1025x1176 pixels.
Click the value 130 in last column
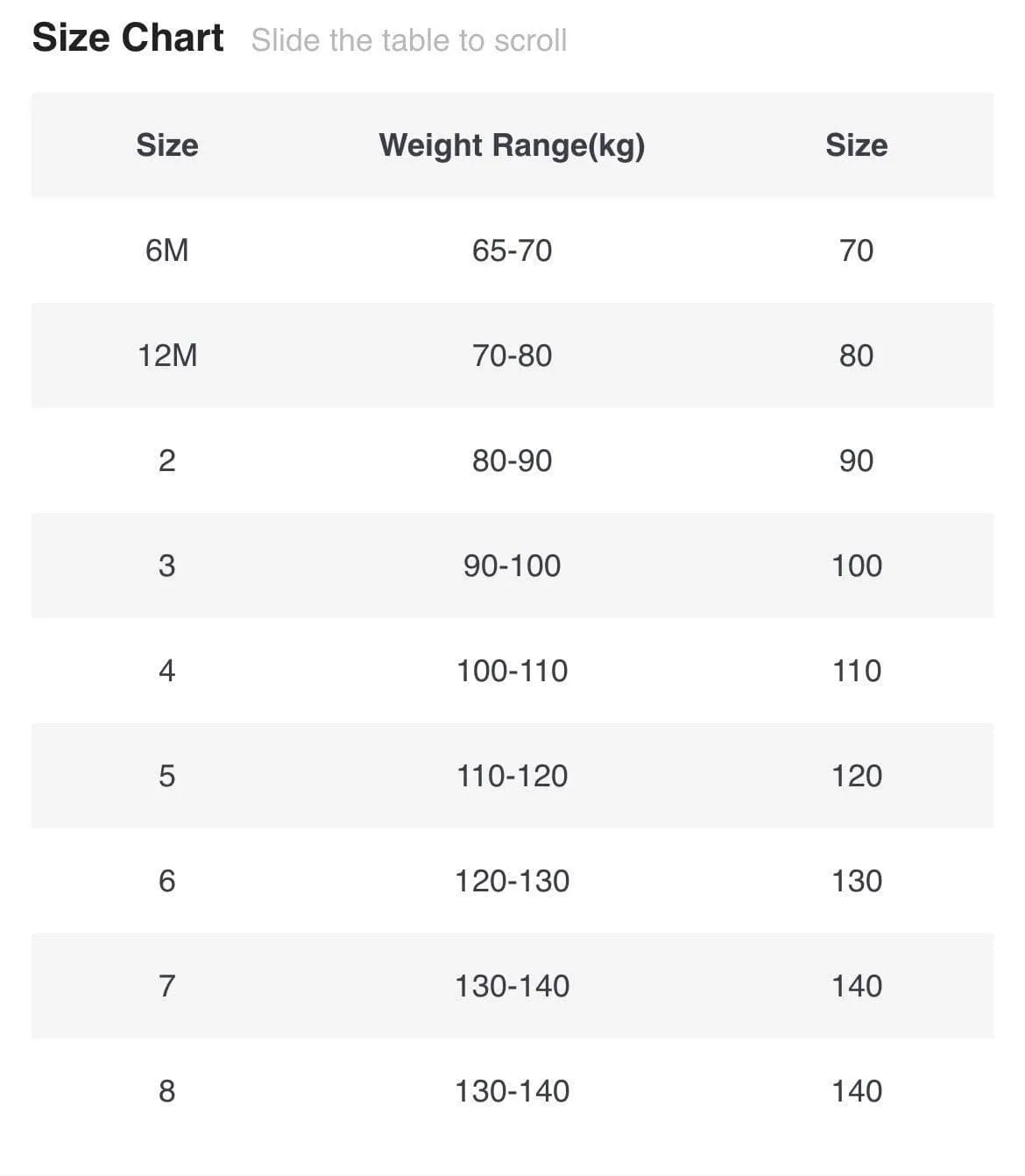pyautogui.click(x=857, y=881)
